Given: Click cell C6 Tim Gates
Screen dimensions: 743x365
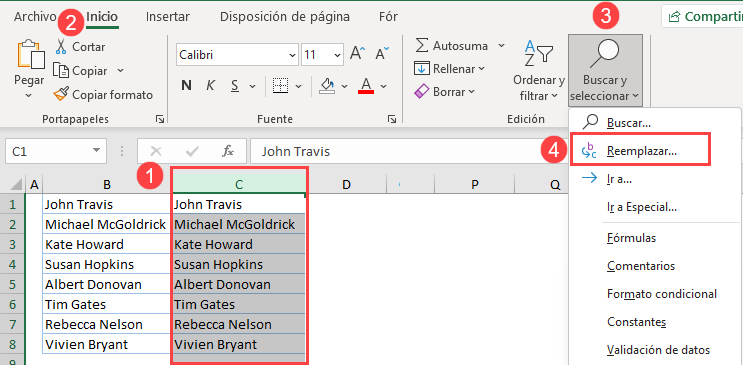Looking at the screenshot, I should click(239, 304).
